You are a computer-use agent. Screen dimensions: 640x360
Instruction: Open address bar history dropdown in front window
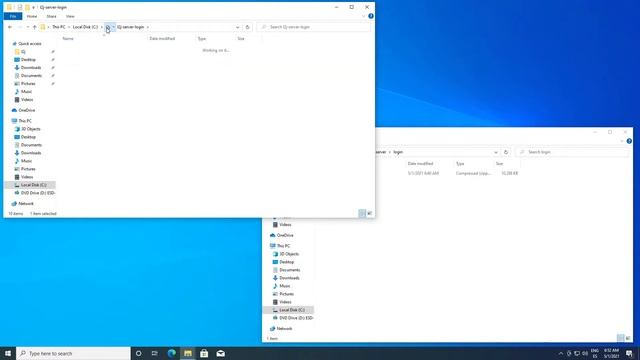pos(238,27)
